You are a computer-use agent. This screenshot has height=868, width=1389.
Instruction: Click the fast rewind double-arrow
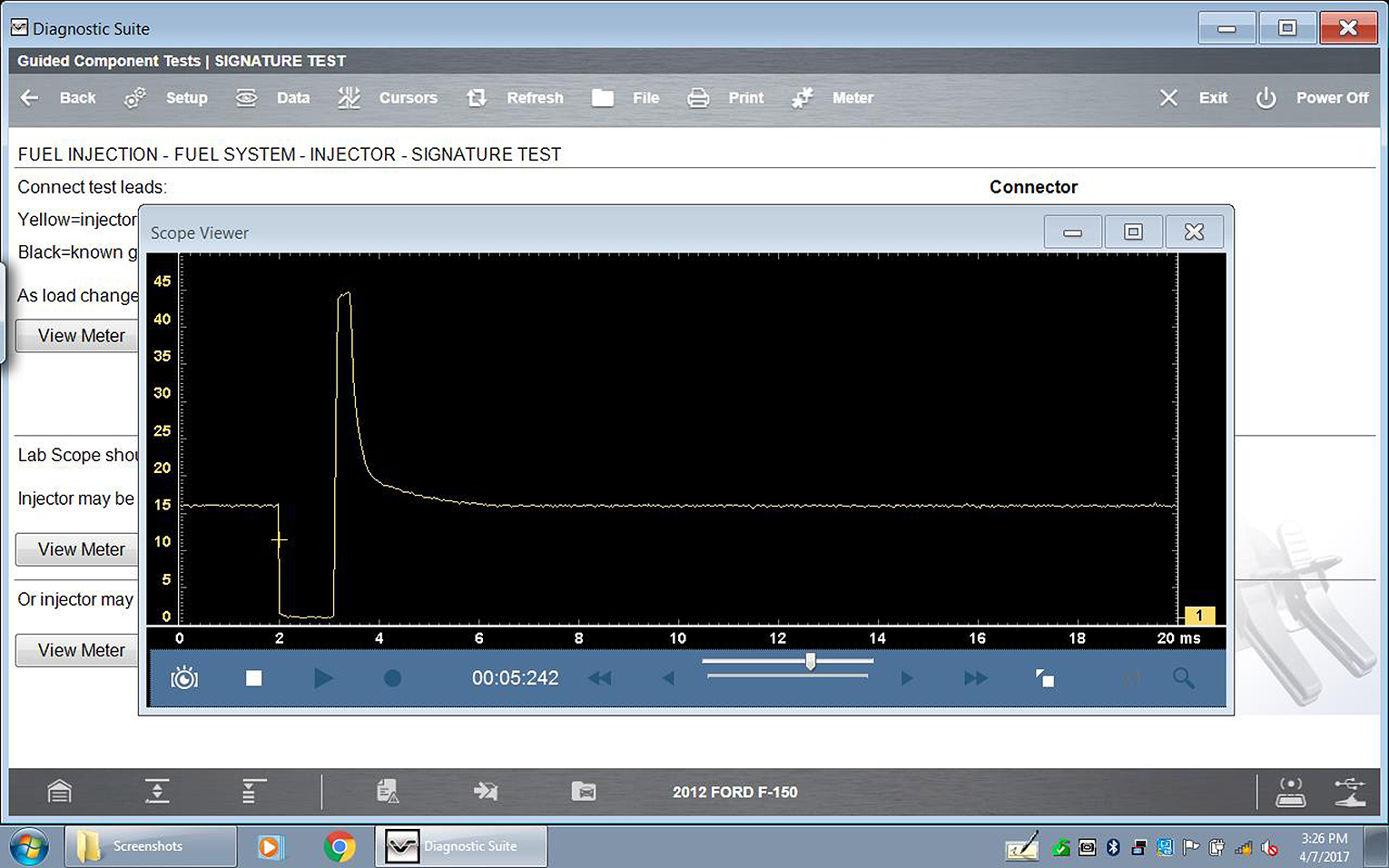tap(600, 678)
